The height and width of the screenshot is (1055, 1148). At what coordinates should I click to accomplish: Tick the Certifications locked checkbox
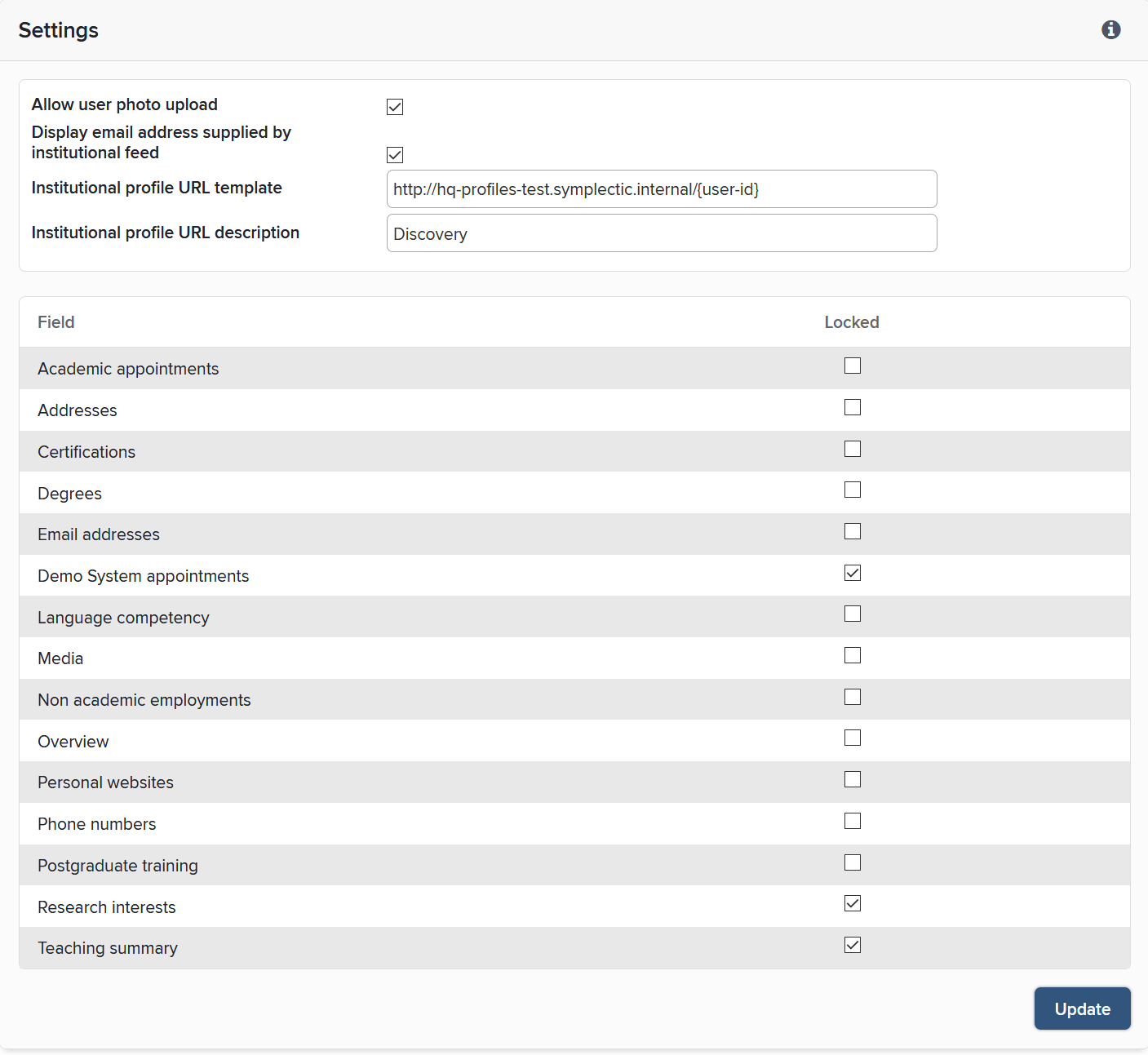(x=853, y=449)
